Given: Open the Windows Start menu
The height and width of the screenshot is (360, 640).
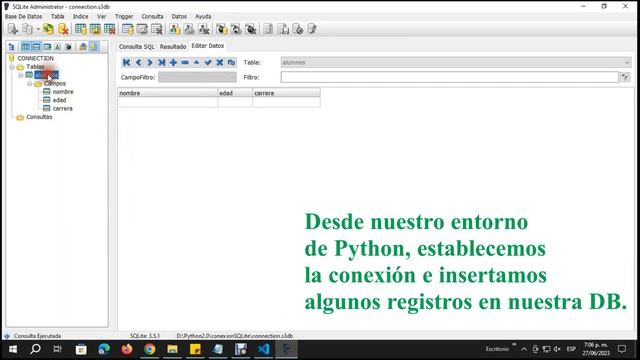Looking at the screenshot, I should 13,349.
